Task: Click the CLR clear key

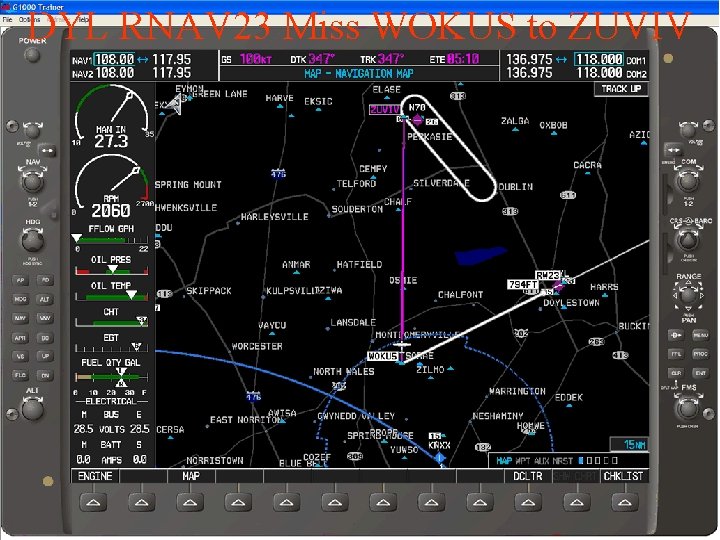Action: coord(676,373)
